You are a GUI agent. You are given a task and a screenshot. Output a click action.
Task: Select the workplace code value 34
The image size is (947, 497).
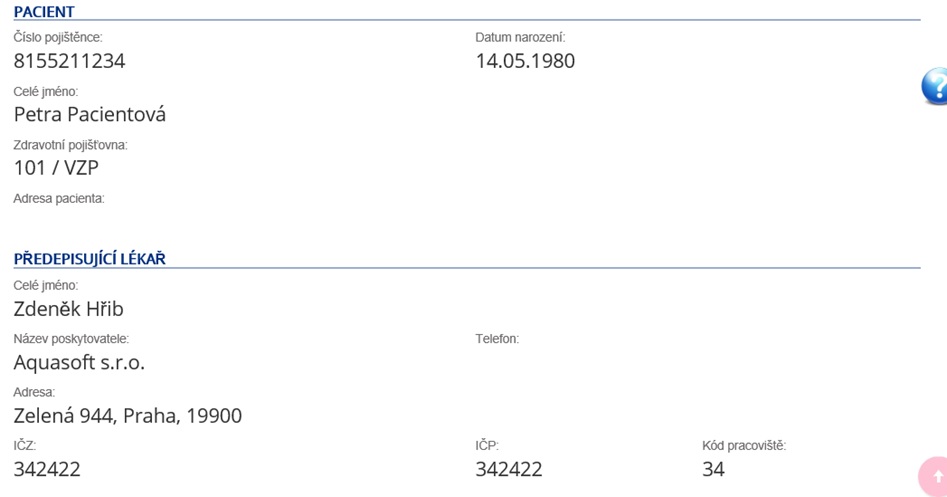coord(713,469)
